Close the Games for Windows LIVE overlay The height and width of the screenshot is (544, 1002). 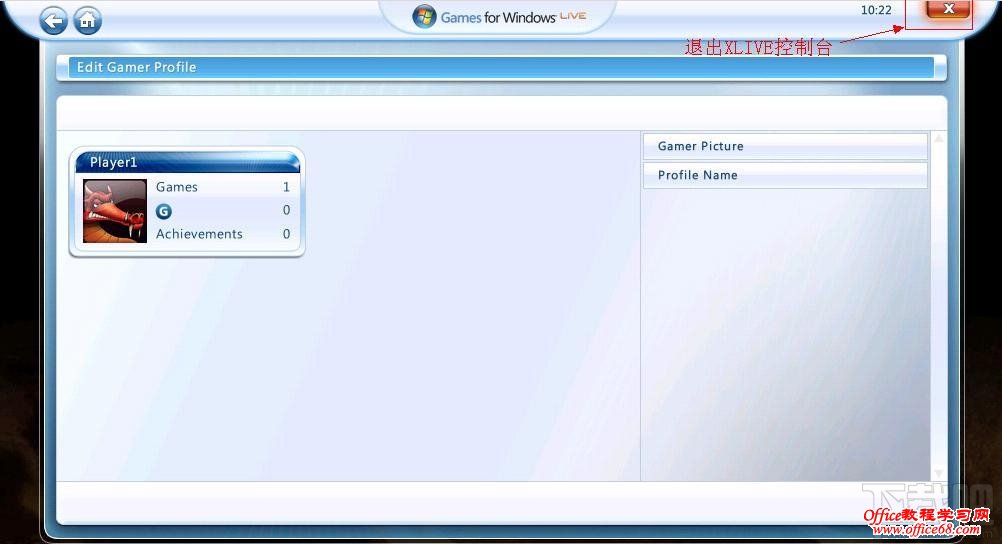(948, 10)
